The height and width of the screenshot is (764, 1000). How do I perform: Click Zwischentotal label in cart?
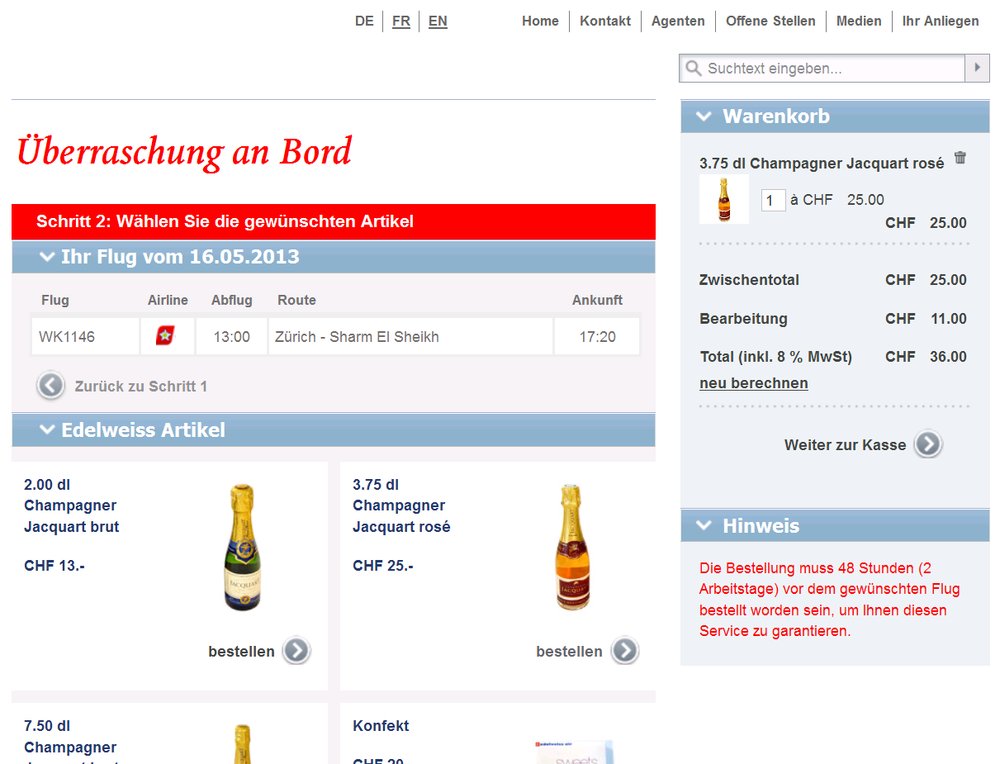click(x=749, y=280)
